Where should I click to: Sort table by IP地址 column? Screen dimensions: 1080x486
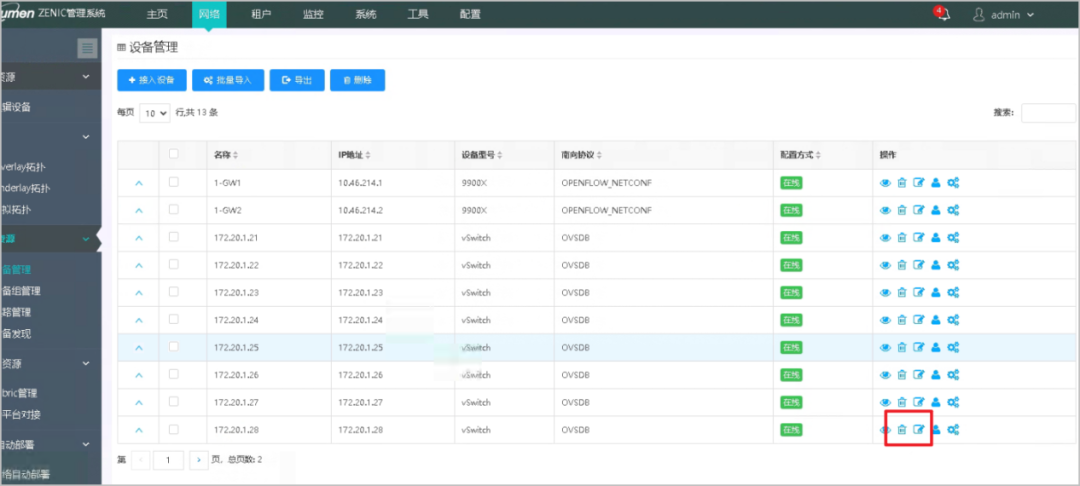coord(355,156)
